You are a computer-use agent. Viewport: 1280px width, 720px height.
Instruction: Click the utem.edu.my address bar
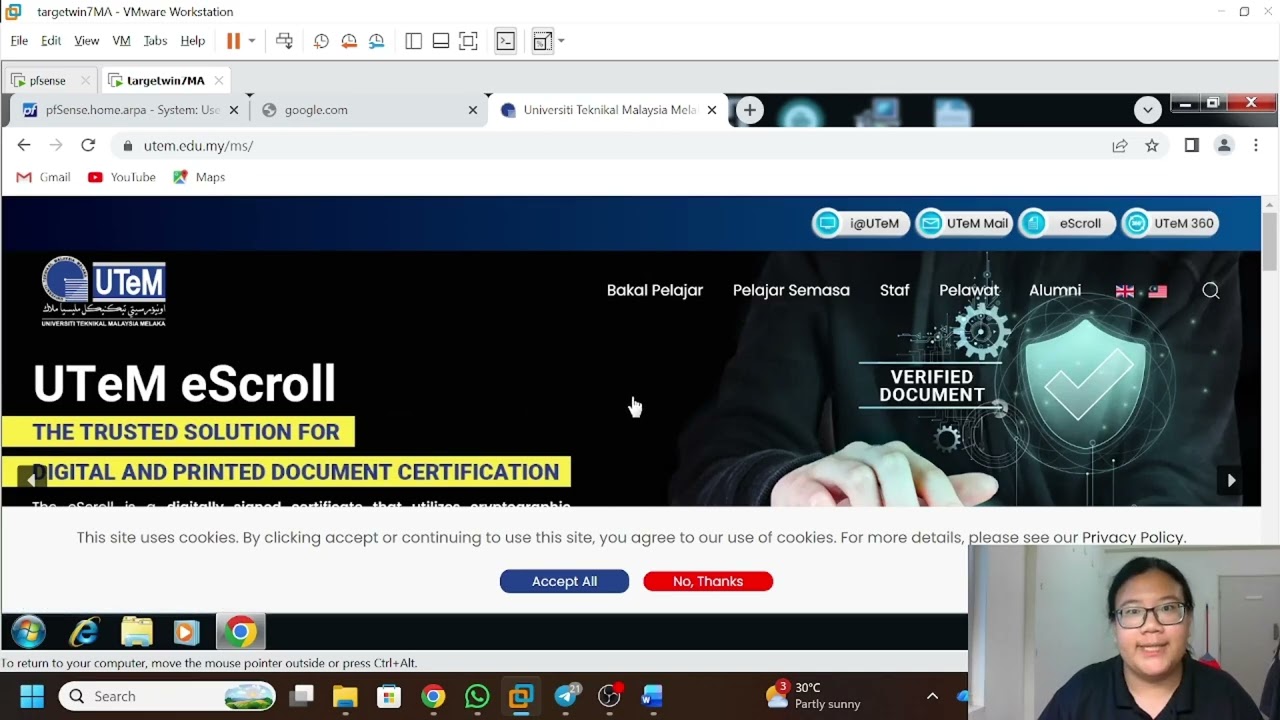pyautogui.click(x=610, y=146)
